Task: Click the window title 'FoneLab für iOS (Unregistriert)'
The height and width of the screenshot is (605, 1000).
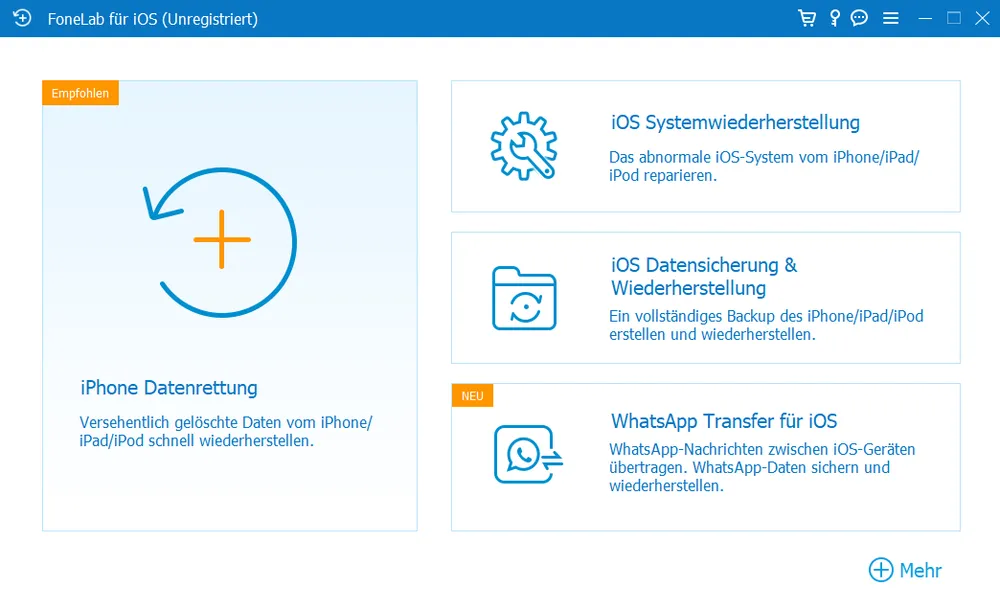Action: point(152,19)
